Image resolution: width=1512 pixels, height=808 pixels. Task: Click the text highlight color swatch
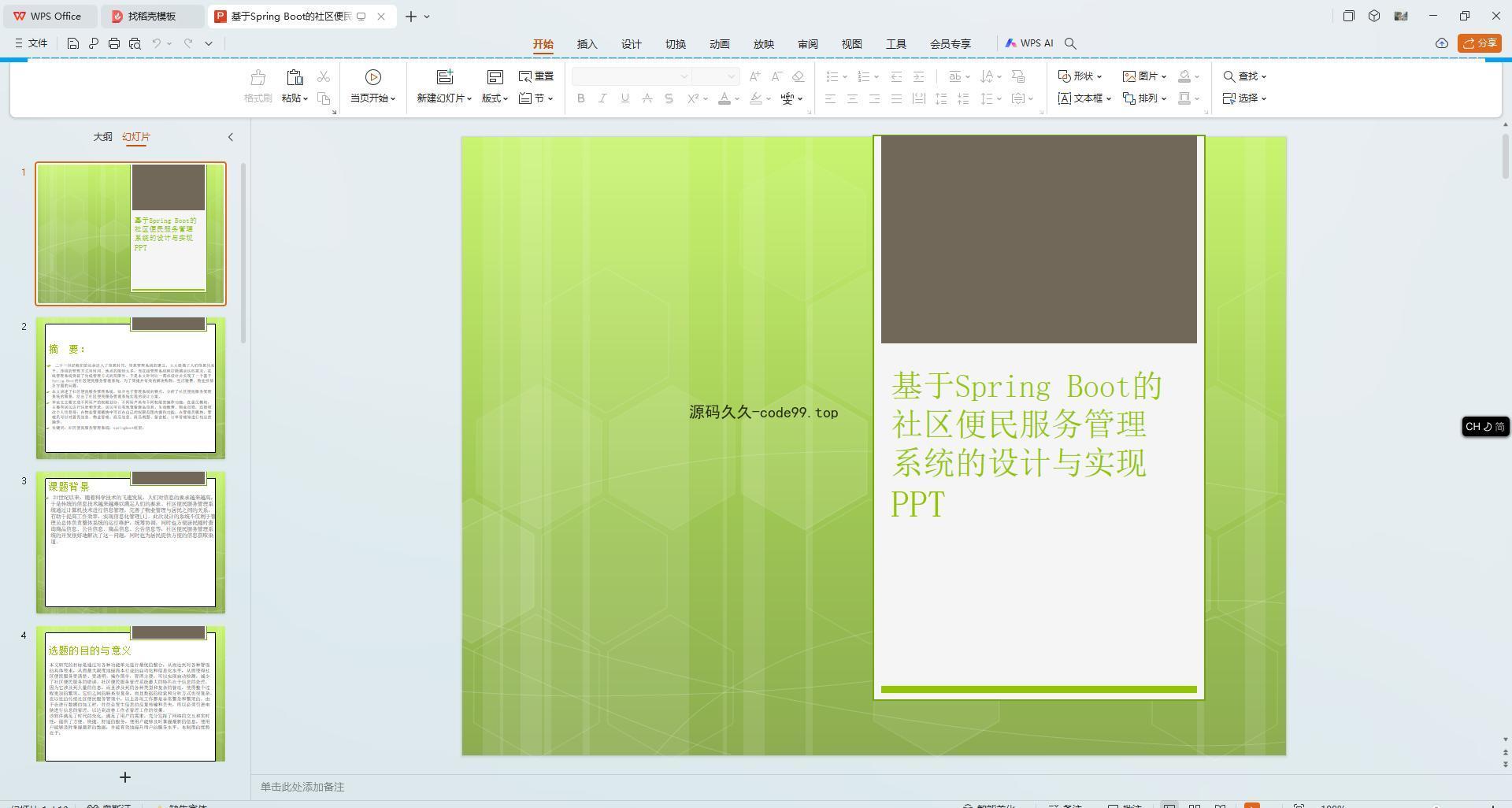[756, 98]
